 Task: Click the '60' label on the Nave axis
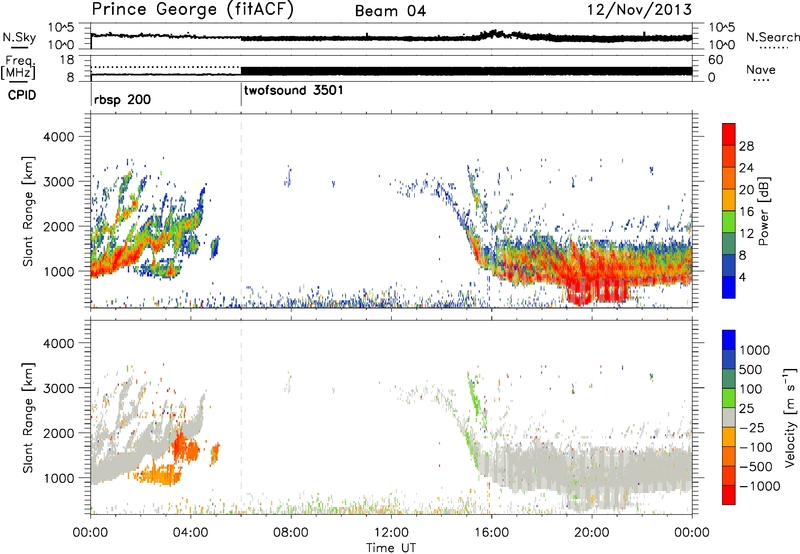[x=715, y=60]
